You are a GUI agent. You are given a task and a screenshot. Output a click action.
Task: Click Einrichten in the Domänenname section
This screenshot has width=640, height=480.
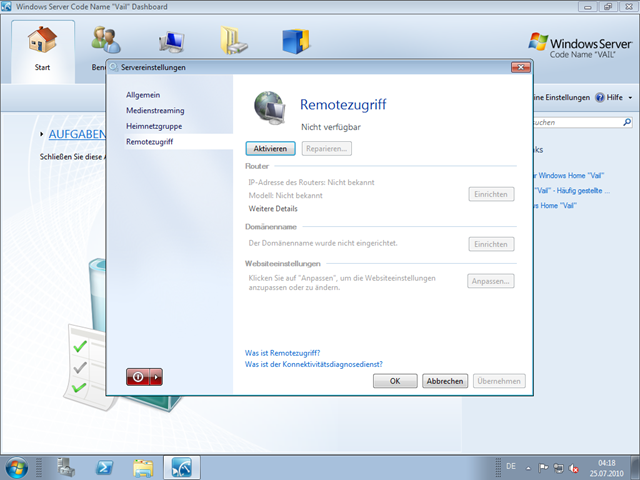tap(491, 244)
